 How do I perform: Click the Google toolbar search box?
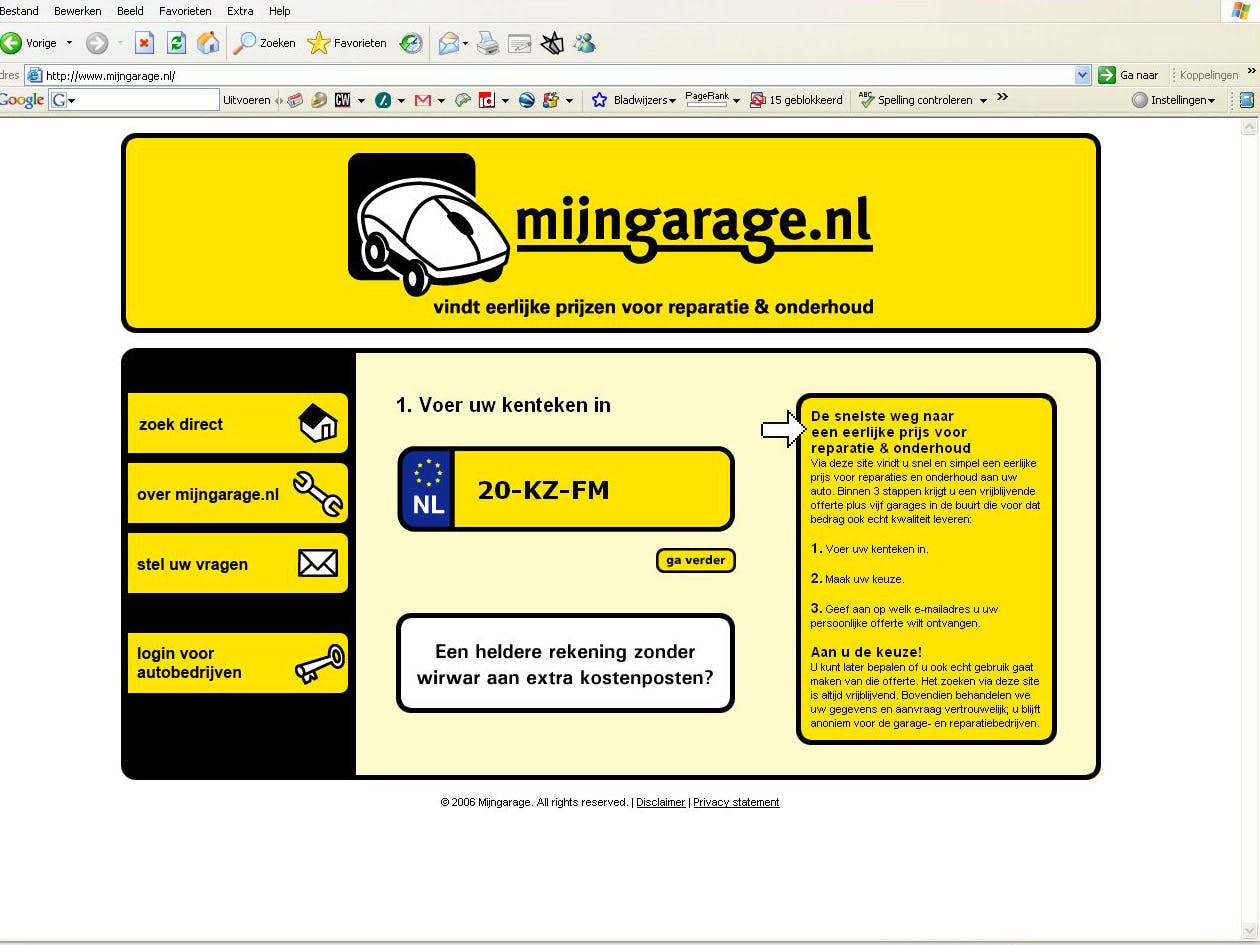coord(133,100)
